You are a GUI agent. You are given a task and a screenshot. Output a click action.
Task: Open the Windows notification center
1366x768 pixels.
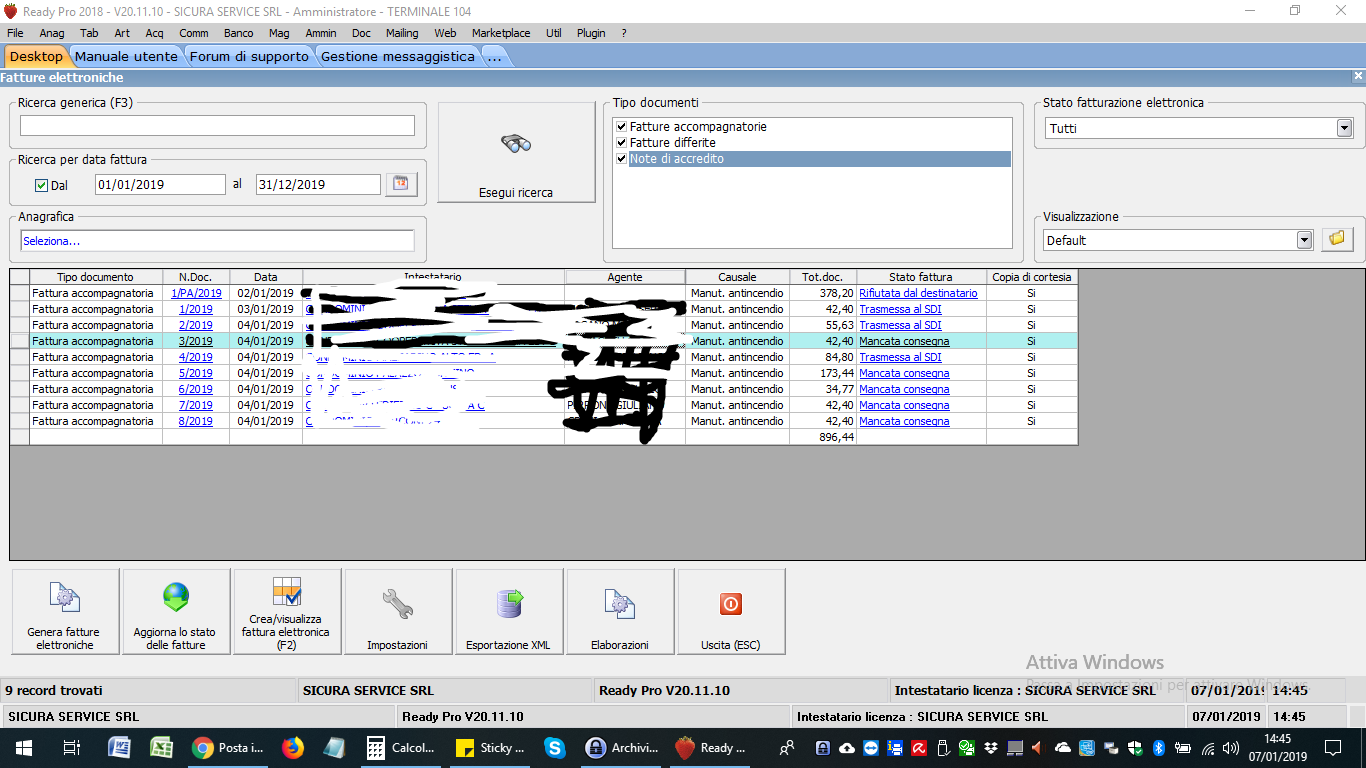pos(1332,747)
